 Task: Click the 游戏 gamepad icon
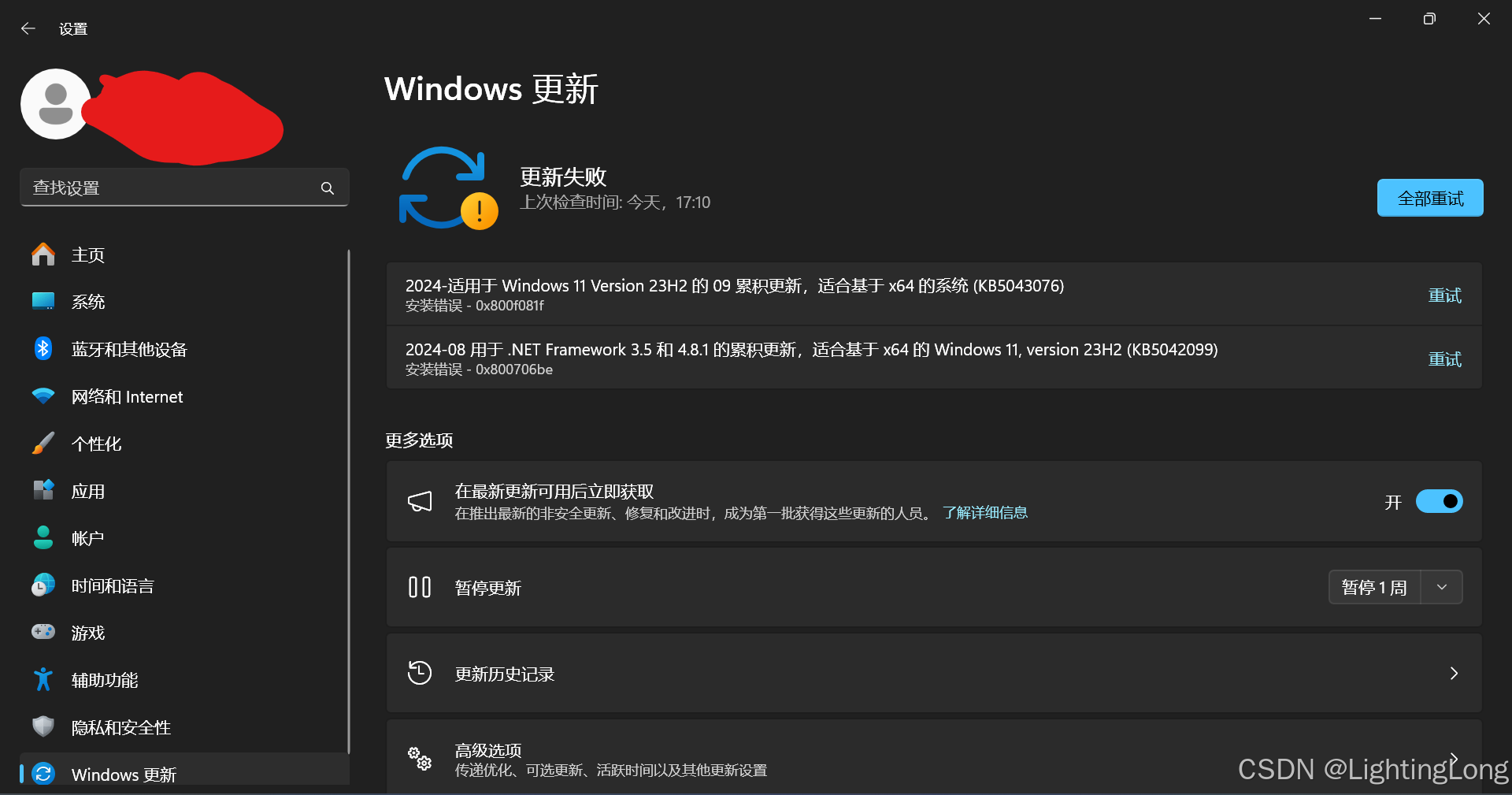43,632
